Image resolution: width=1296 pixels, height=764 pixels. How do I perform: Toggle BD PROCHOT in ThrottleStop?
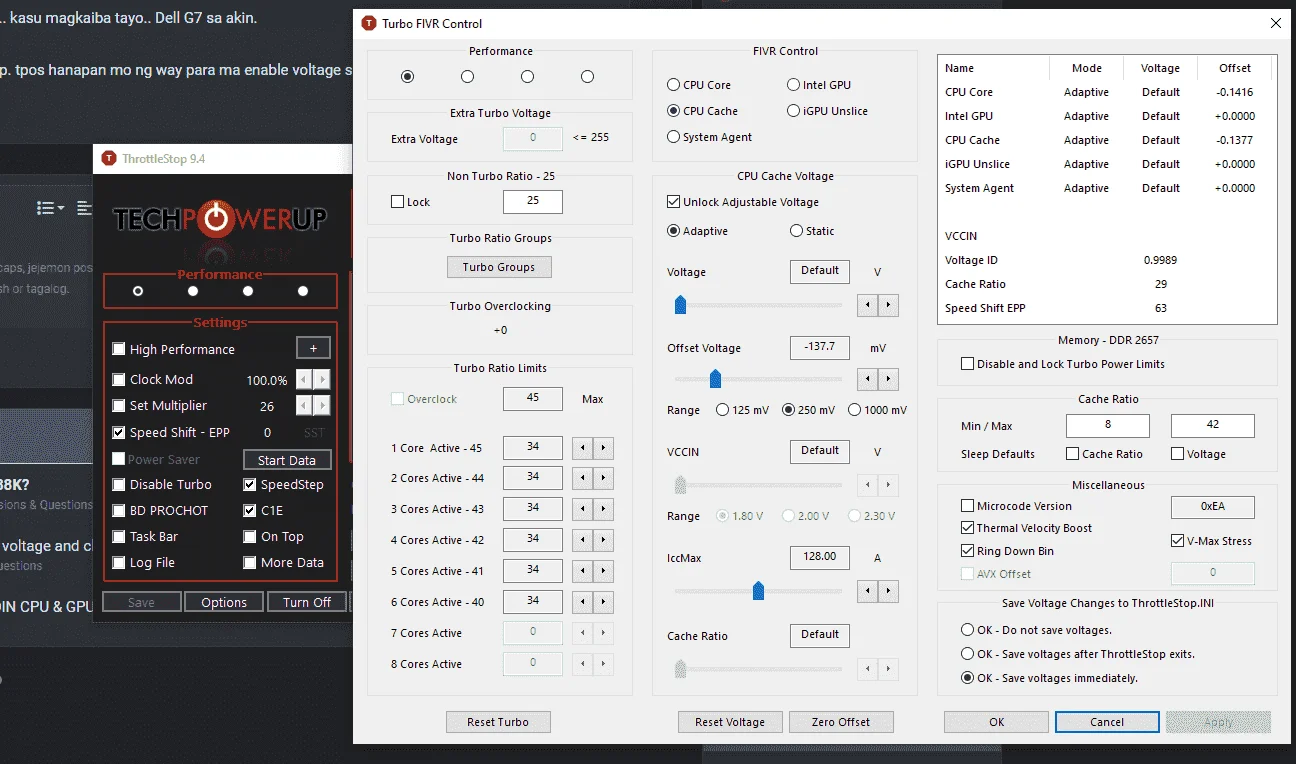click(x=119, y=510)
